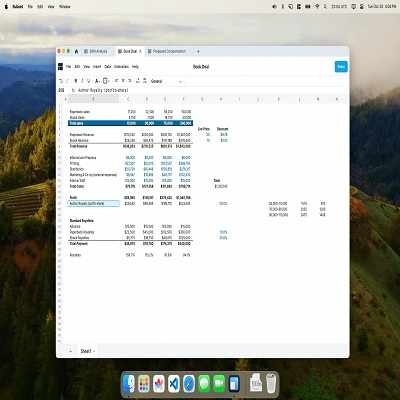Add a new tab with plus button
The height and width of the screenshot is (400, 400).
(198, 51)
